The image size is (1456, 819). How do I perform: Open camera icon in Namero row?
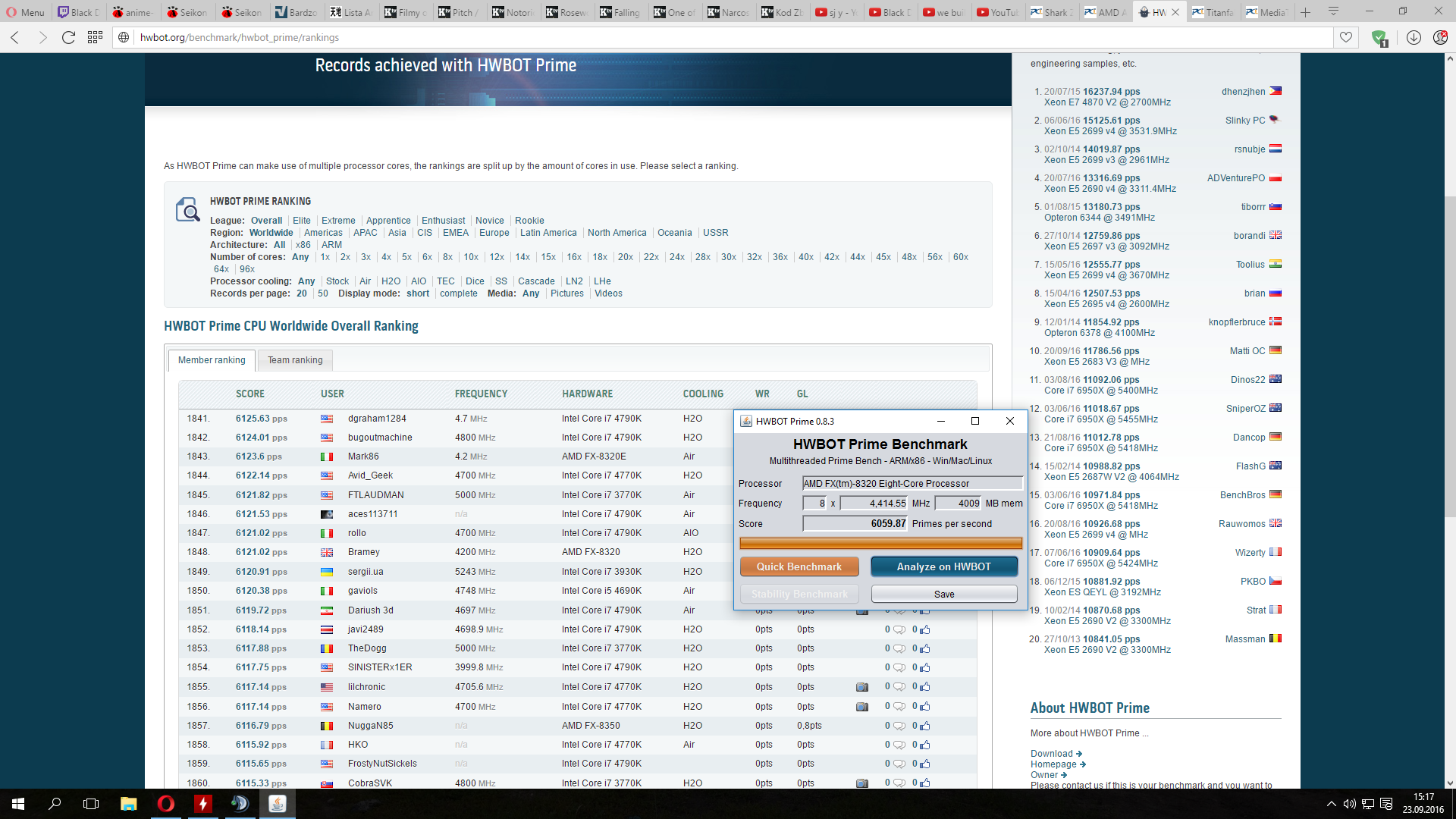pos(862,707)
